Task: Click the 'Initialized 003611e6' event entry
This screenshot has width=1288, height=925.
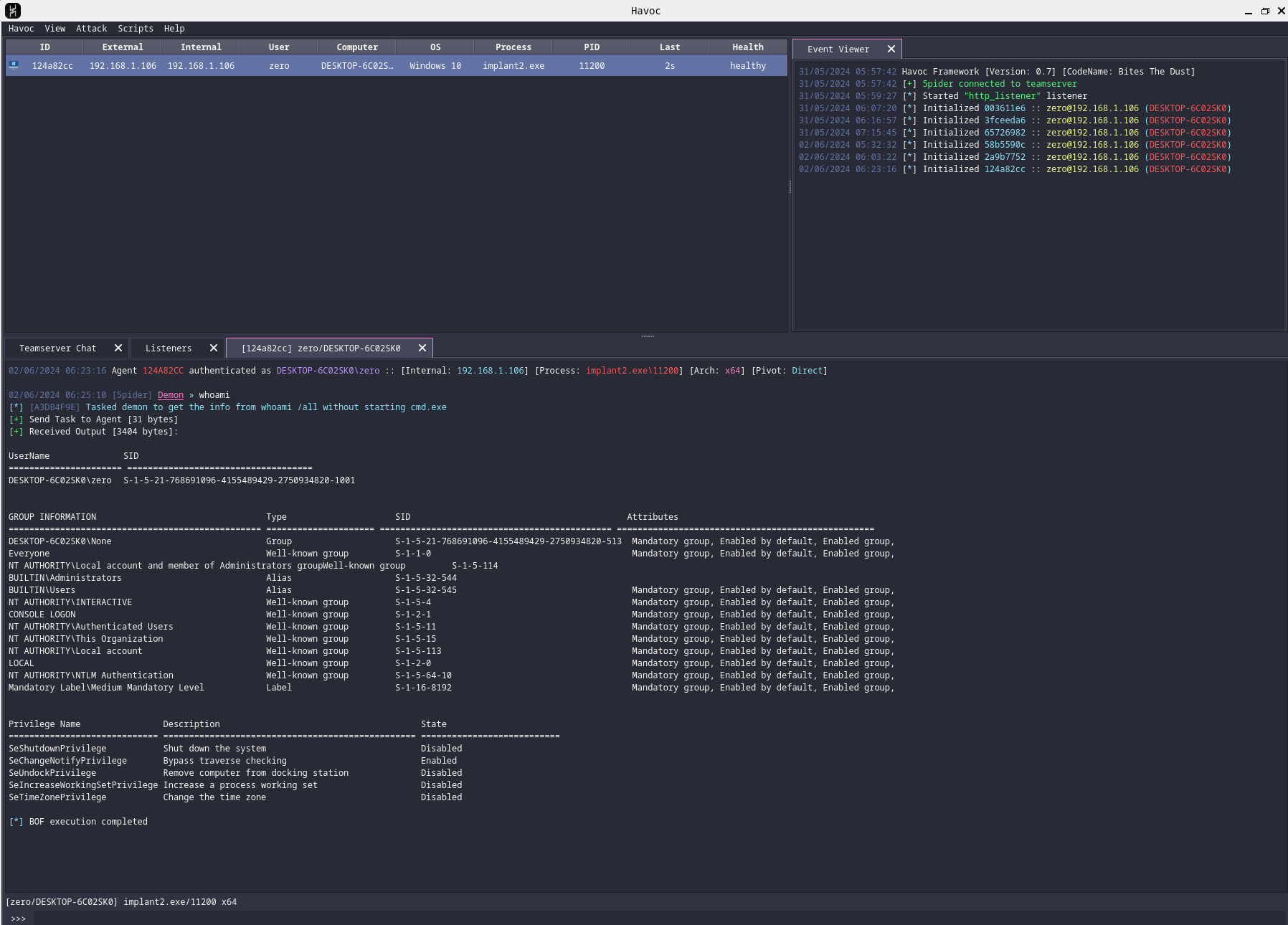Action: (x=1015, y=108)
